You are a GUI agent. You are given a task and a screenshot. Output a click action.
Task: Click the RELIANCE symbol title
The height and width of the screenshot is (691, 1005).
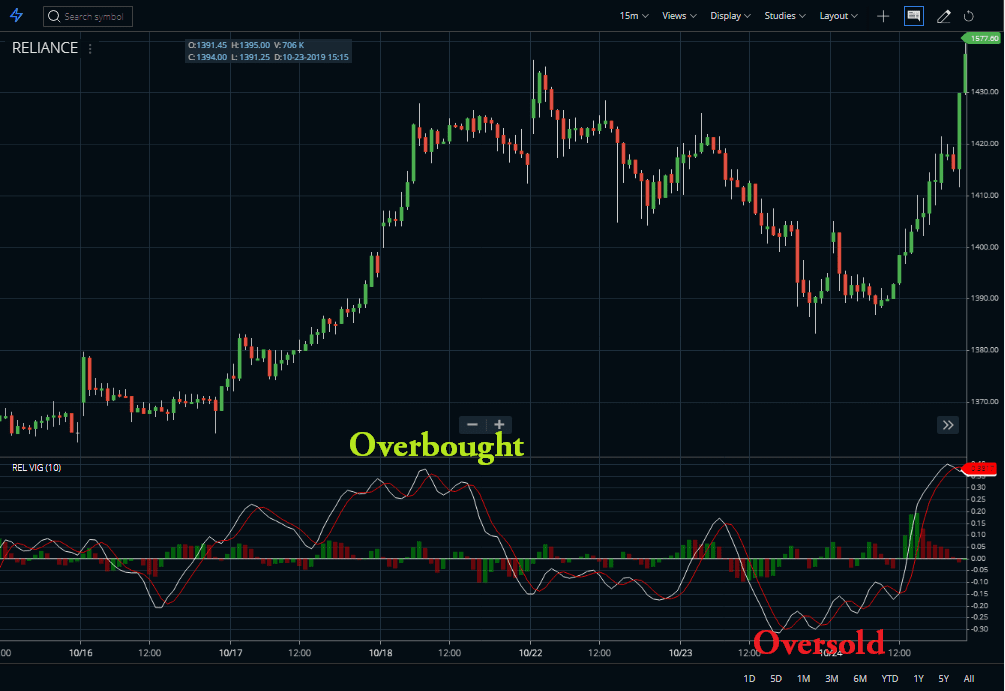[x=45, y=48]
